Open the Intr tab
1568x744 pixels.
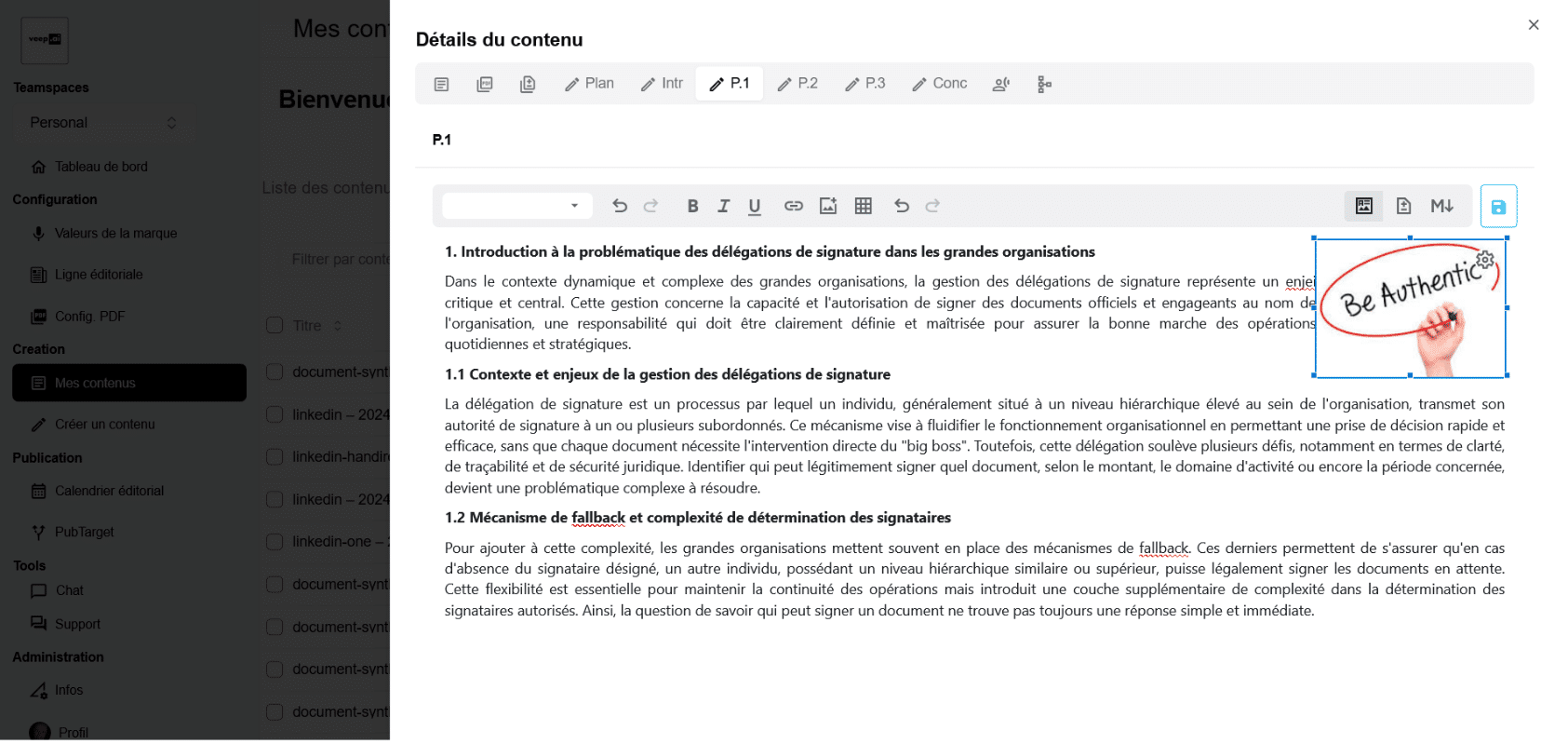click(x=663, y=84)
